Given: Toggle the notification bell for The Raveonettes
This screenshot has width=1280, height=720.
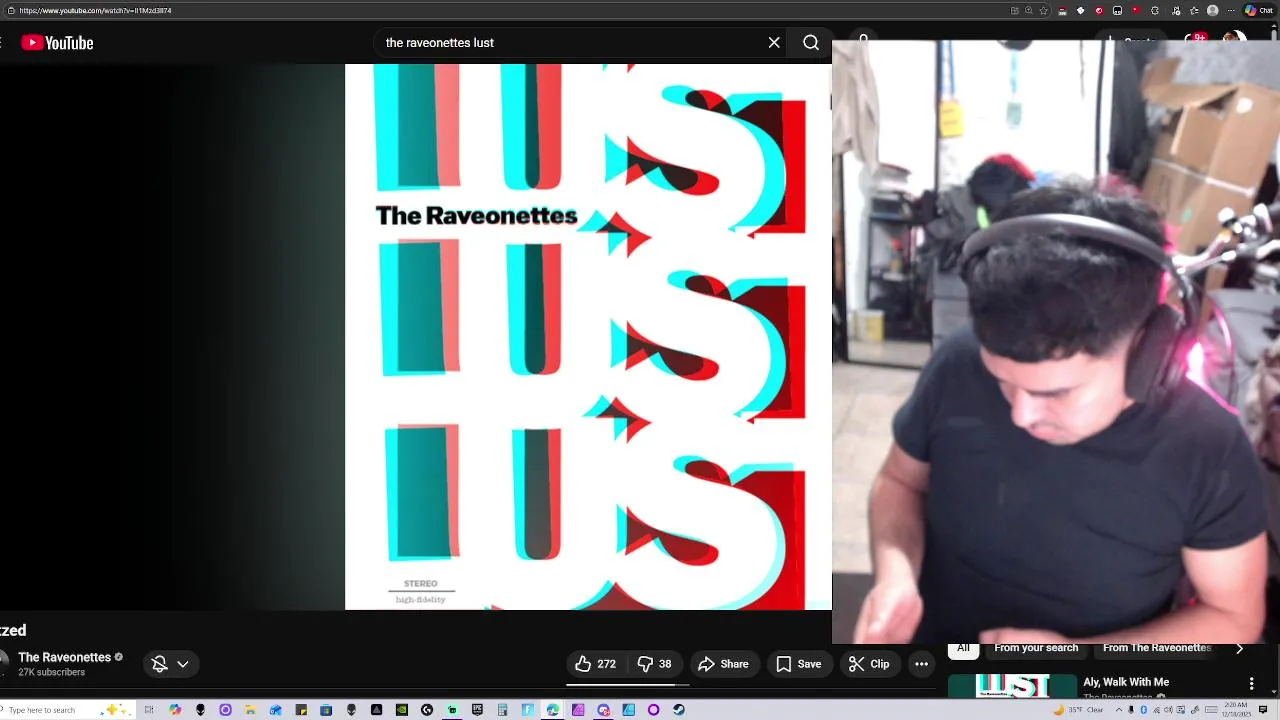Looking at the screenshot, I should (x=159, y=664).
